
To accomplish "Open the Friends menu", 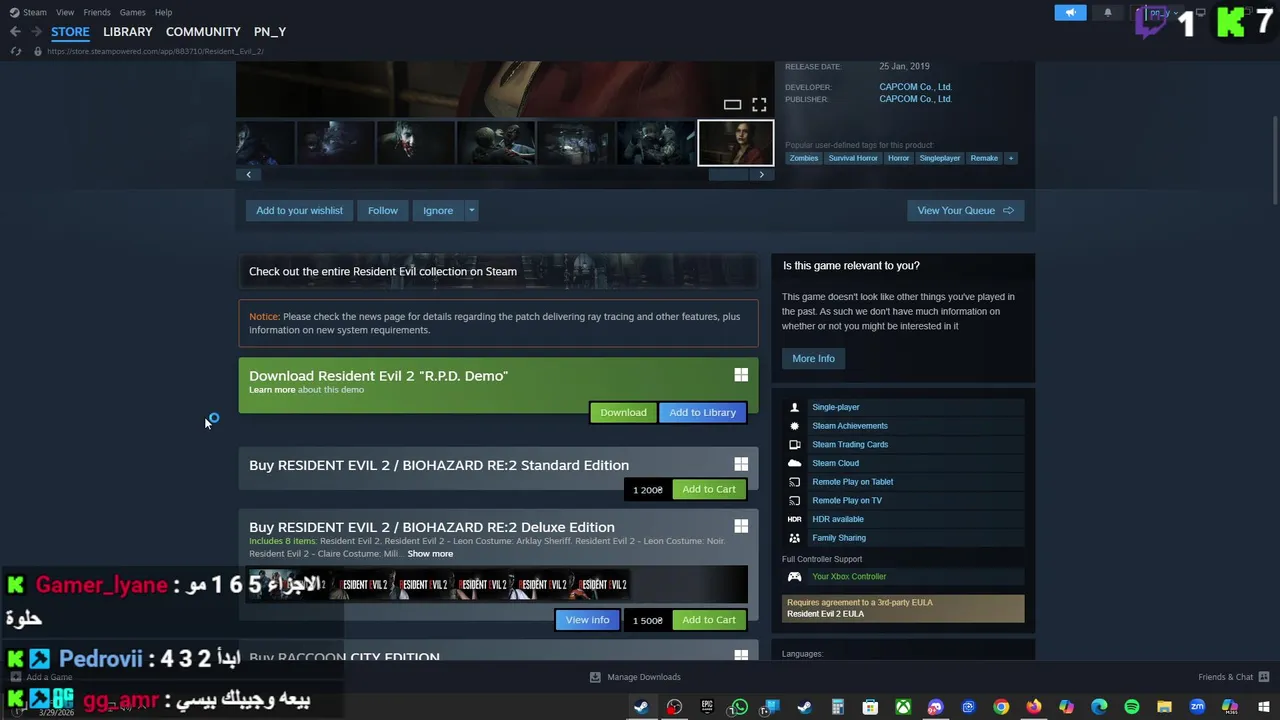I will coord(97,12).
